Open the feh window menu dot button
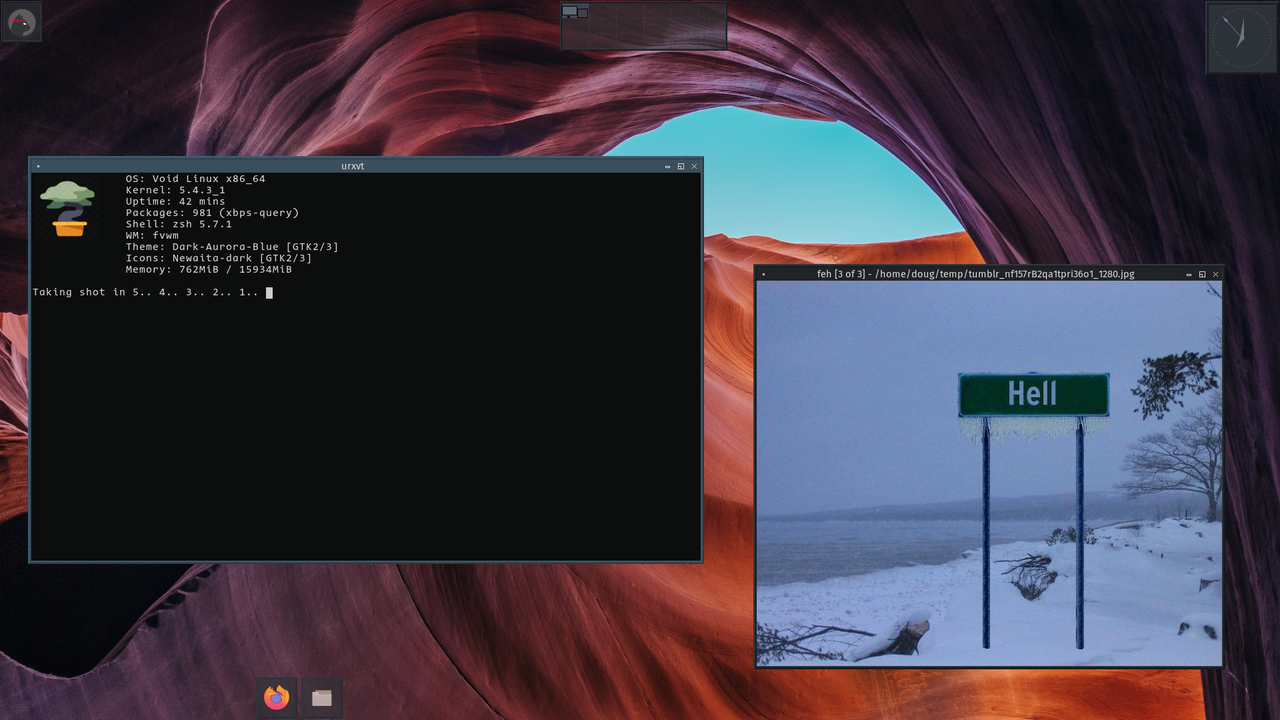 (x=763, y=274)
